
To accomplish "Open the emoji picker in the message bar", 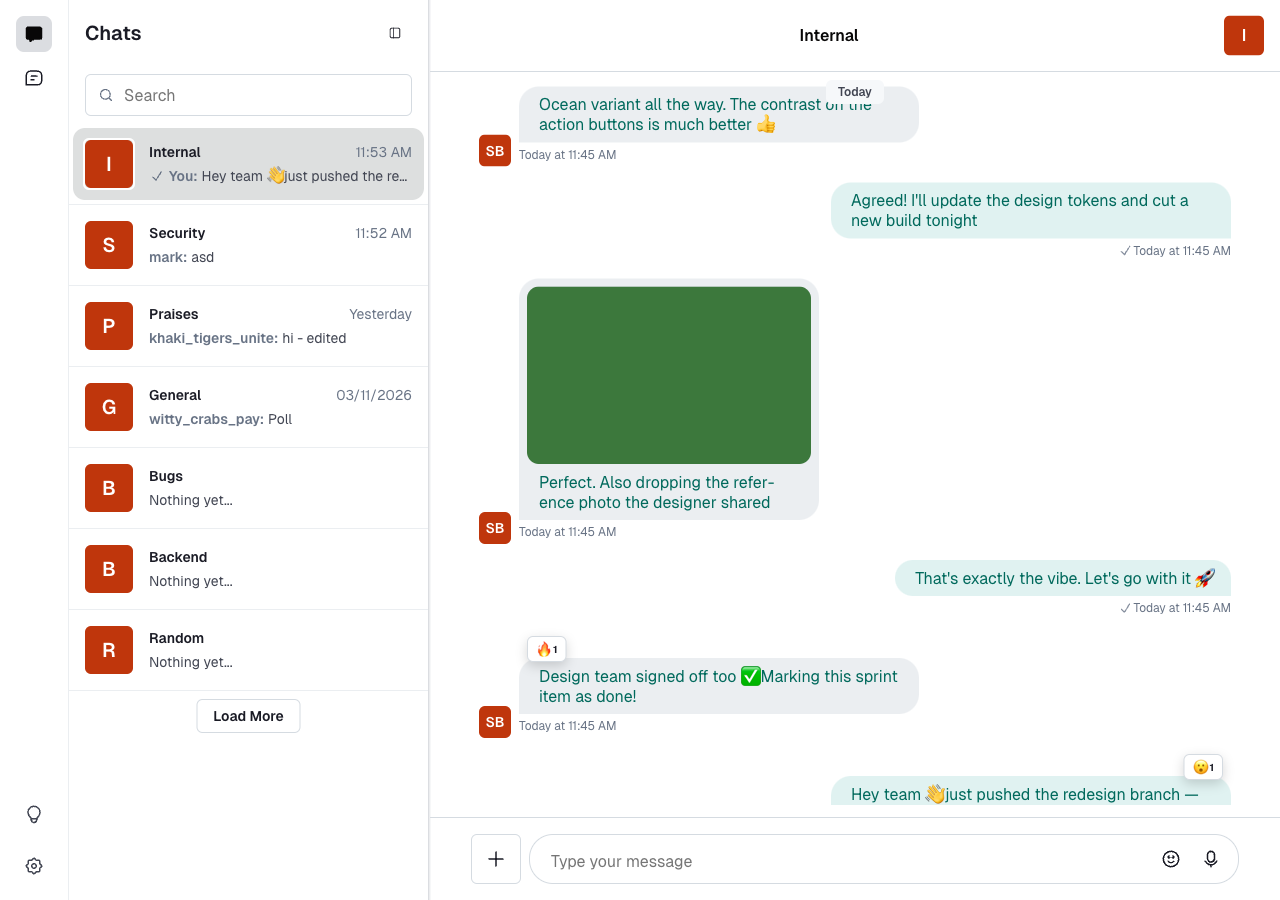I will (x=1170, y=858).
